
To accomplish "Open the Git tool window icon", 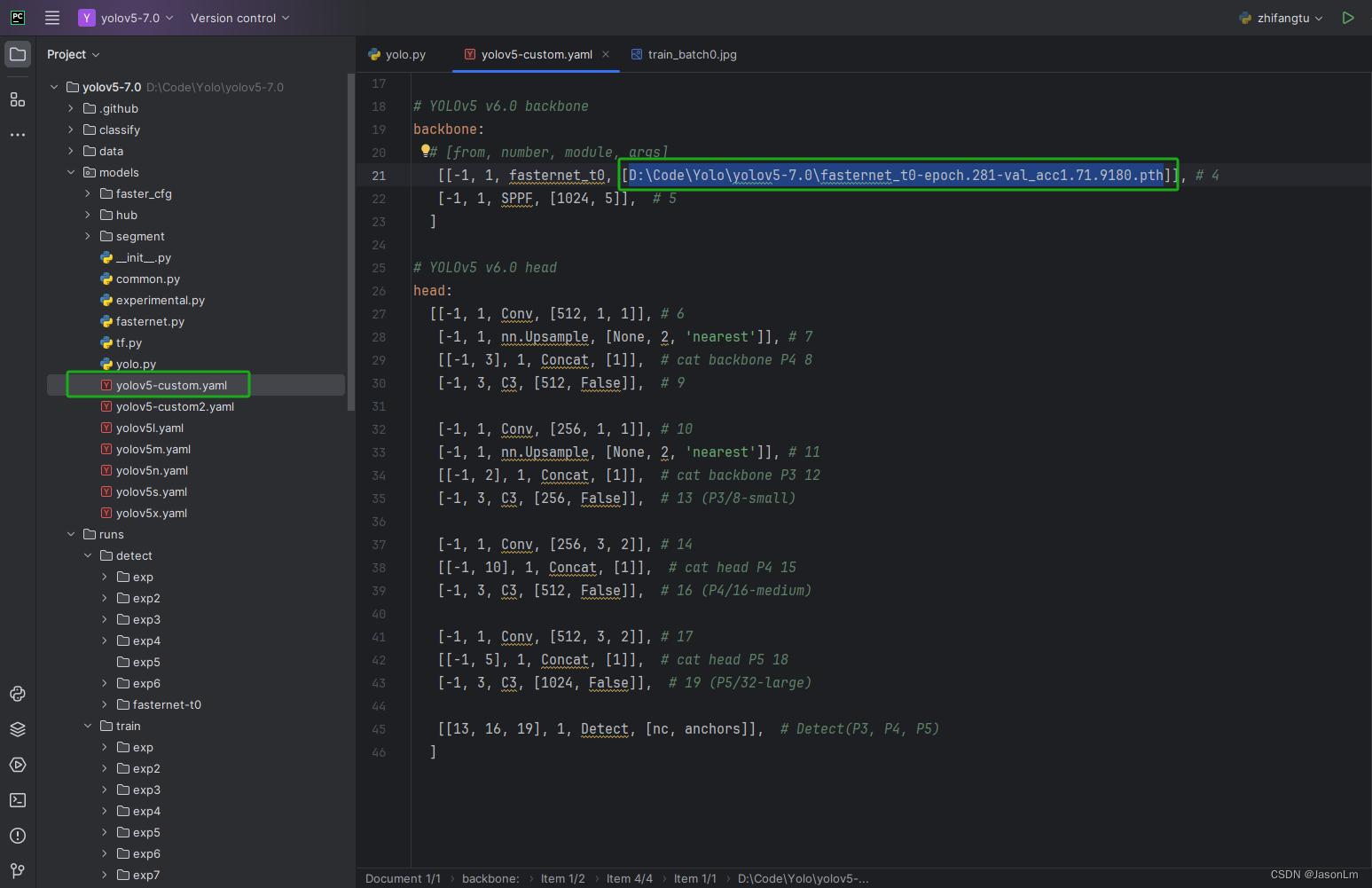I will point(18,870).
